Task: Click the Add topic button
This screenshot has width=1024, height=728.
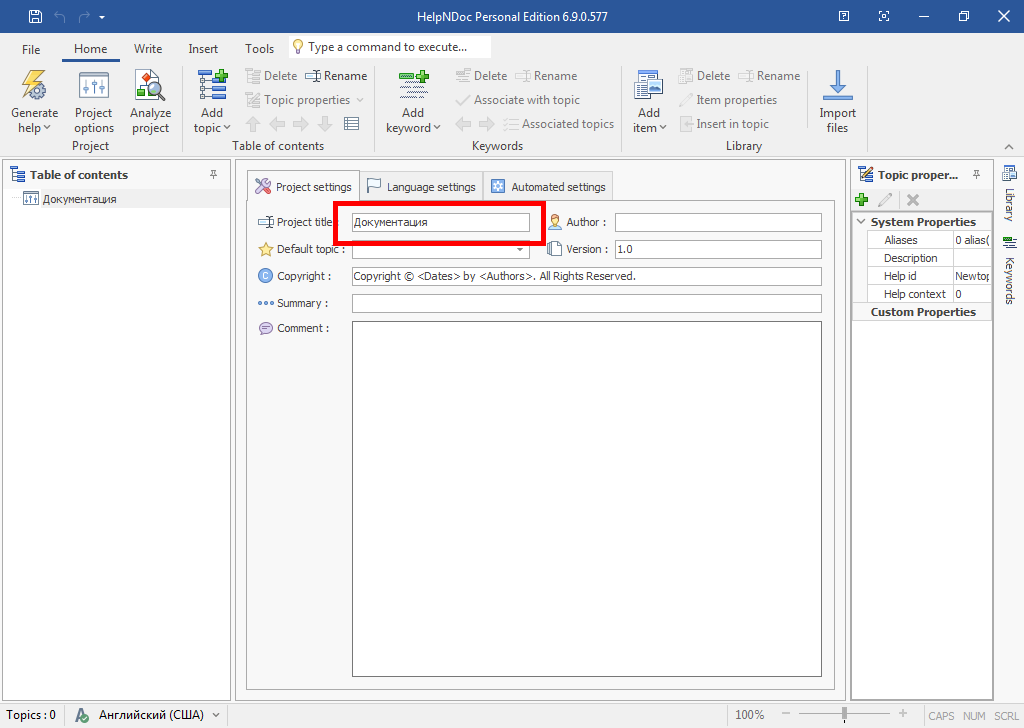Action: coord(212,102)
